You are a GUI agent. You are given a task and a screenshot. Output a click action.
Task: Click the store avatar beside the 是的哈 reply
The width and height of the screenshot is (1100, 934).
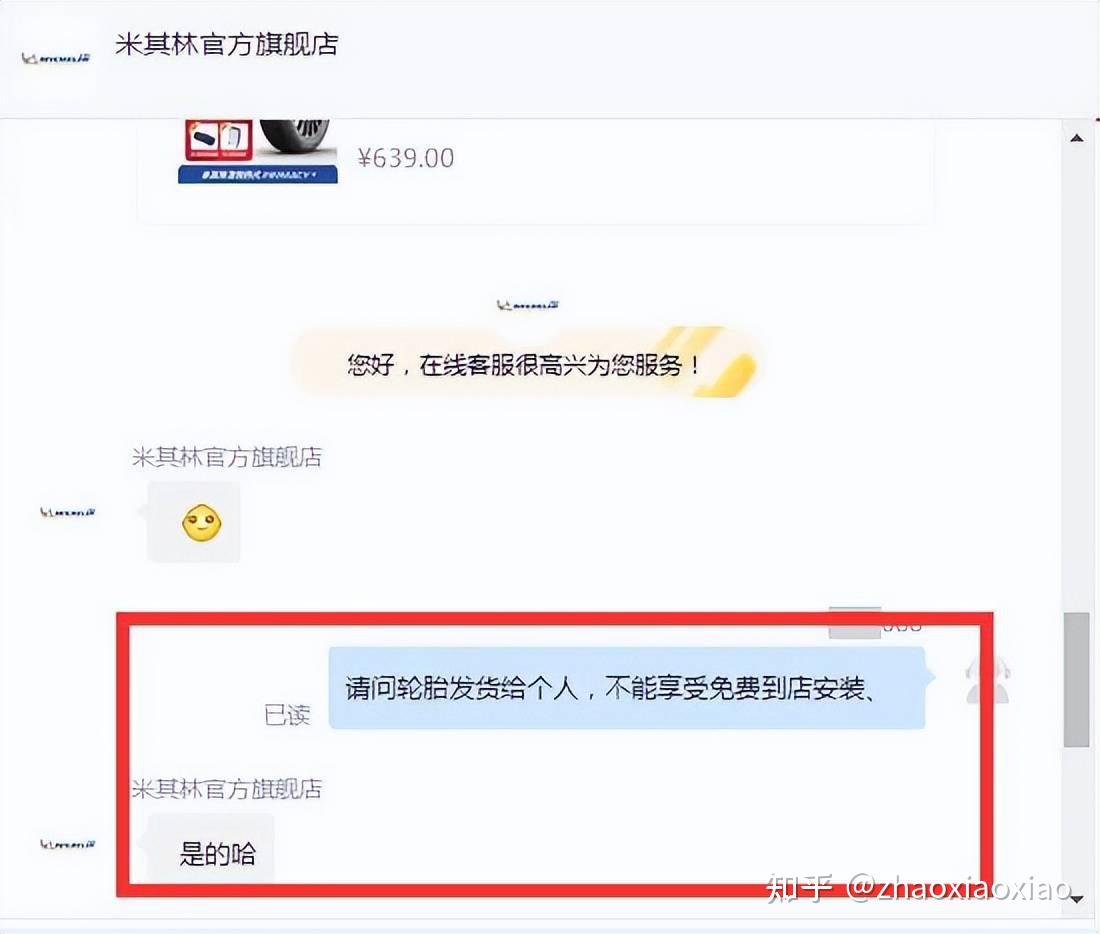[67, 844]
